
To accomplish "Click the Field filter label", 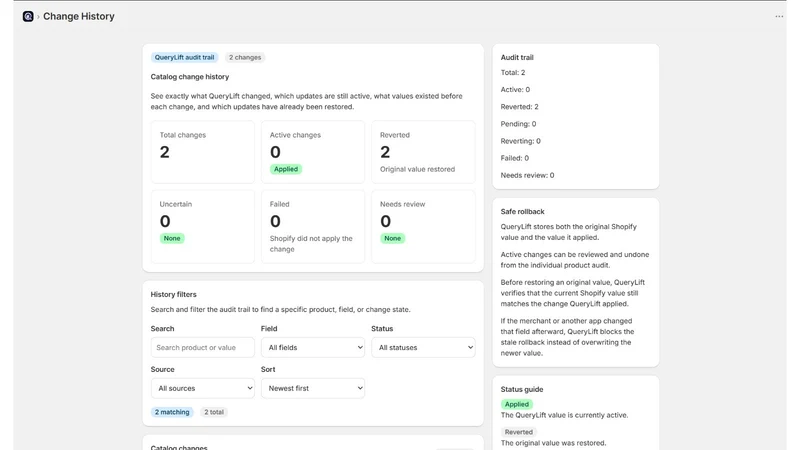I will [269, 329].
